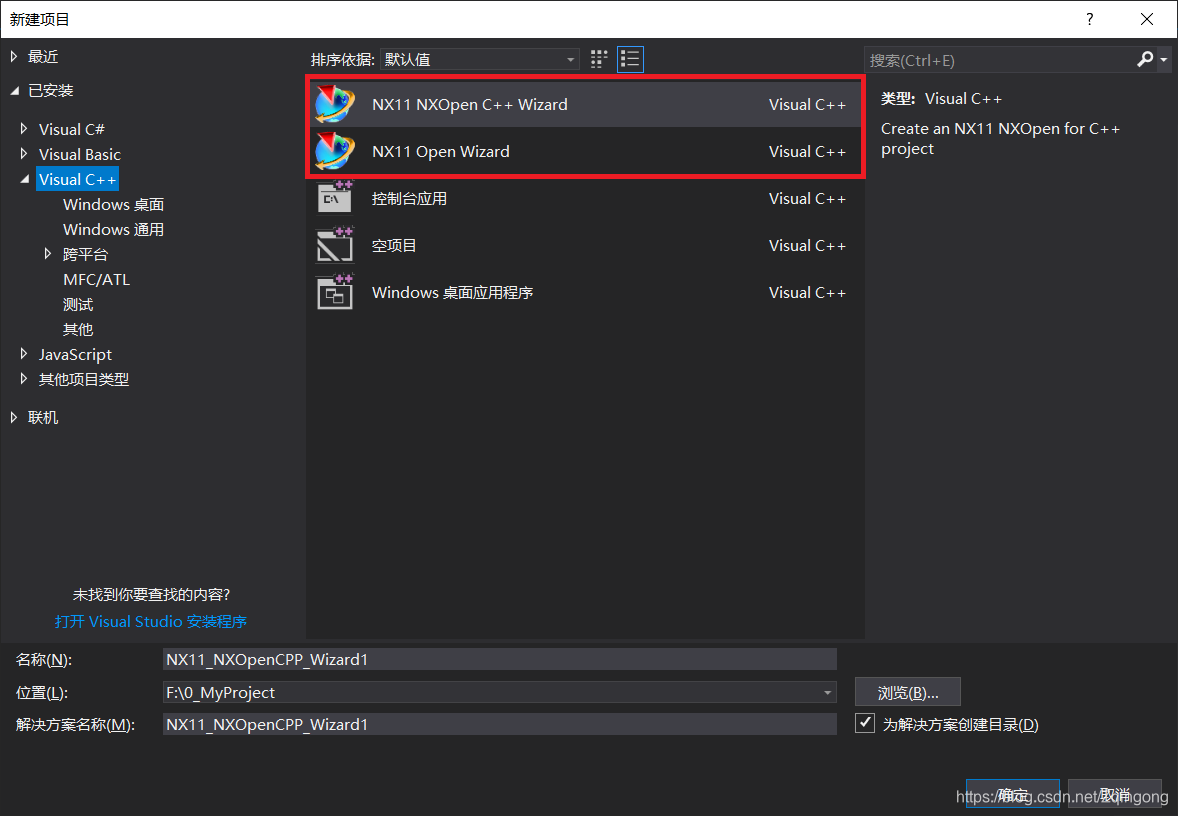Expand the Visual Basic node
The height and width of the screenshot is (816, 1178).
click(24, 154)
